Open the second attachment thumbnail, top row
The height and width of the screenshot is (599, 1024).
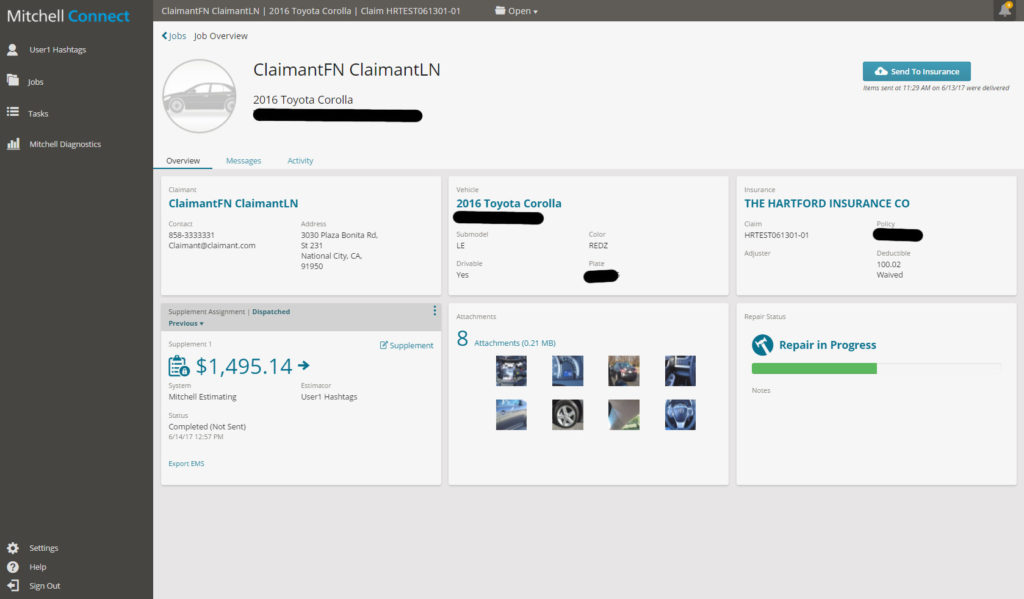click(568, 371)
